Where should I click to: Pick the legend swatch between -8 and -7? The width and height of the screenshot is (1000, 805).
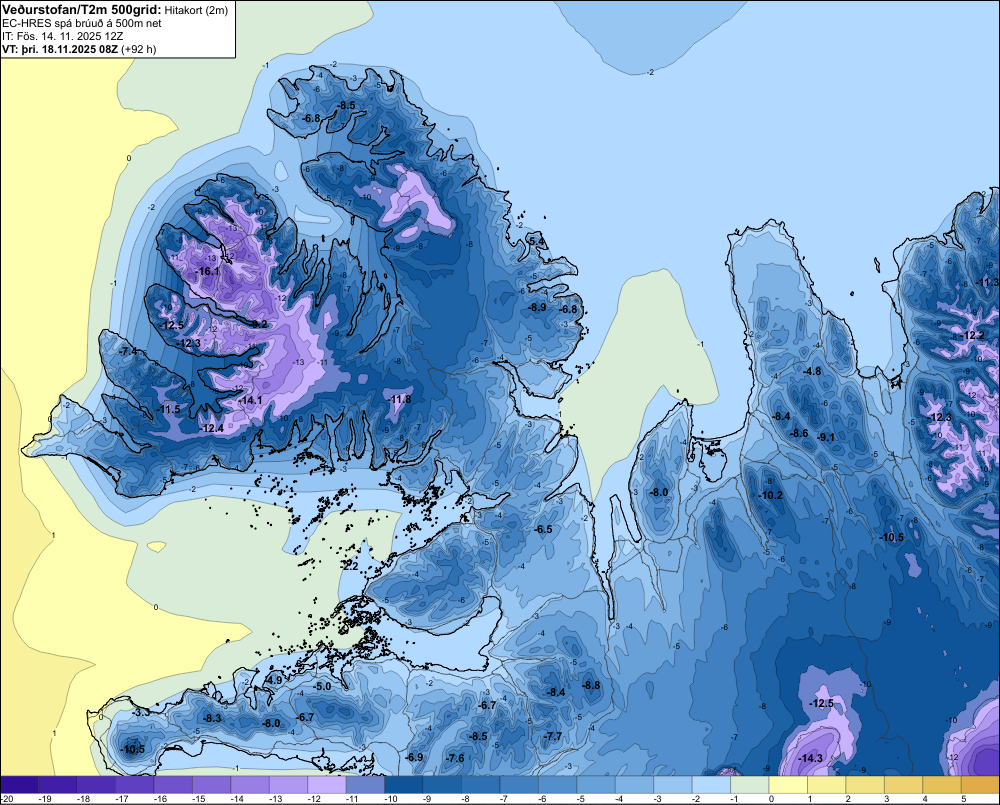click(480, 784)
